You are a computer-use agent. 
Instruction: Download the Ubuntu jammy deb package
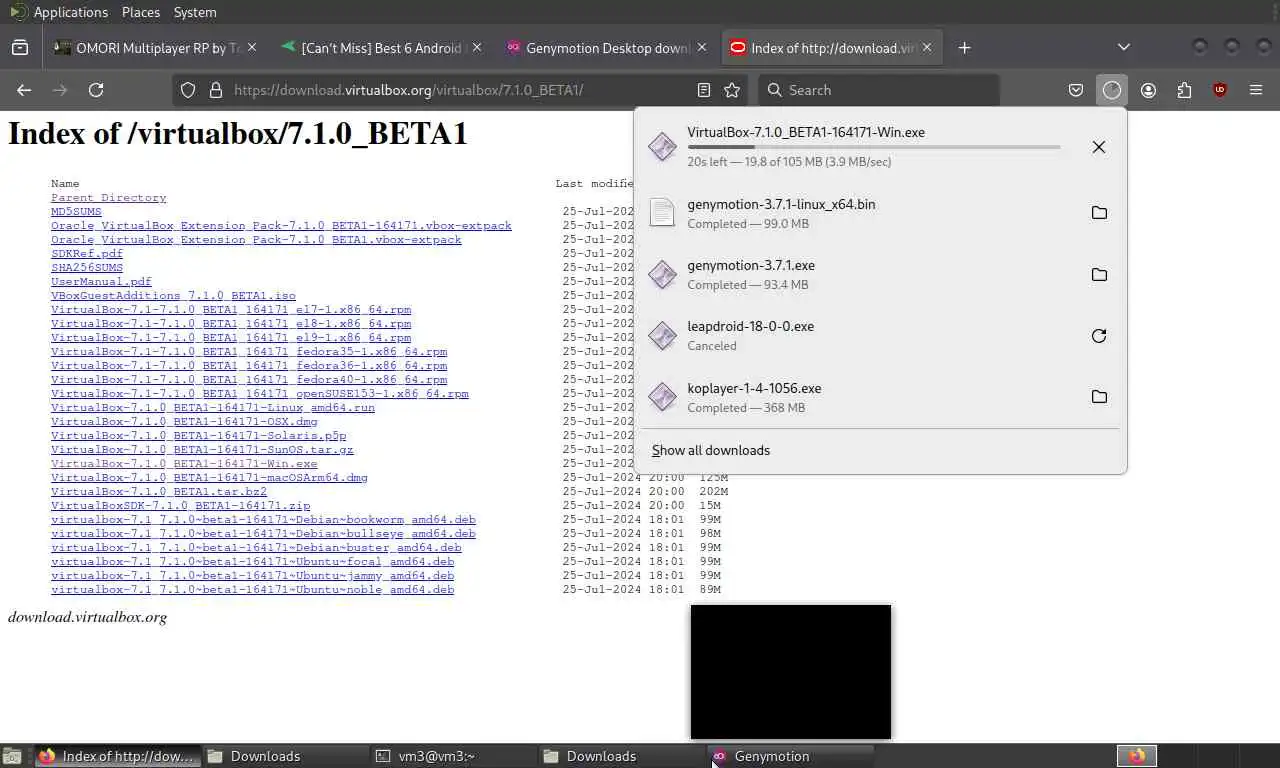click(252, 576)
